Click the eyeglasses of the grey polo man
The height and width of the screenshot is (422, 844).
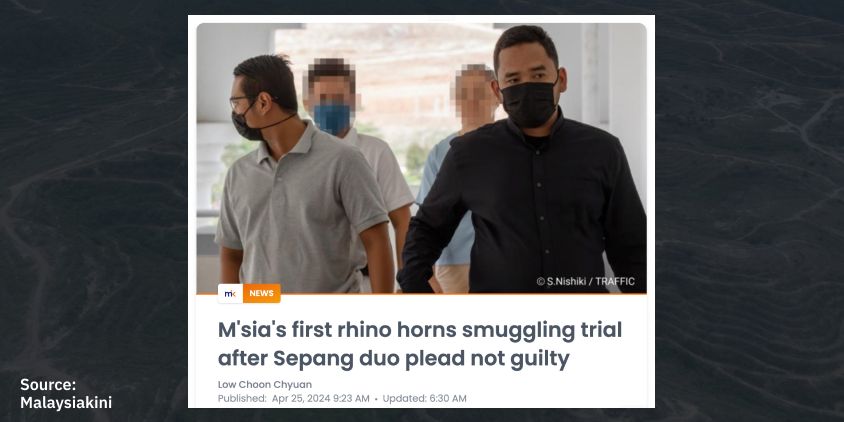pos(241,103)
